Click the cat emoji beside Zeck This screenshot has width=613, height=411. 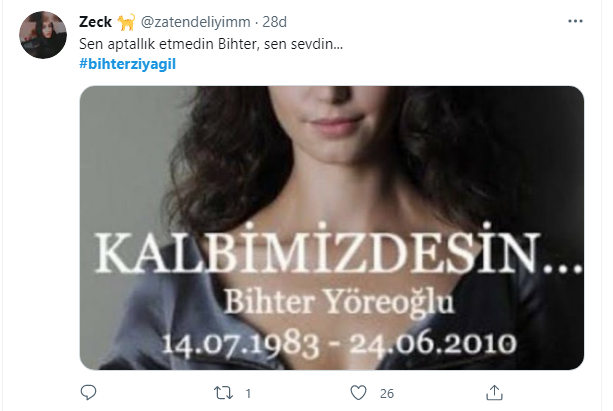pos(126,22)
